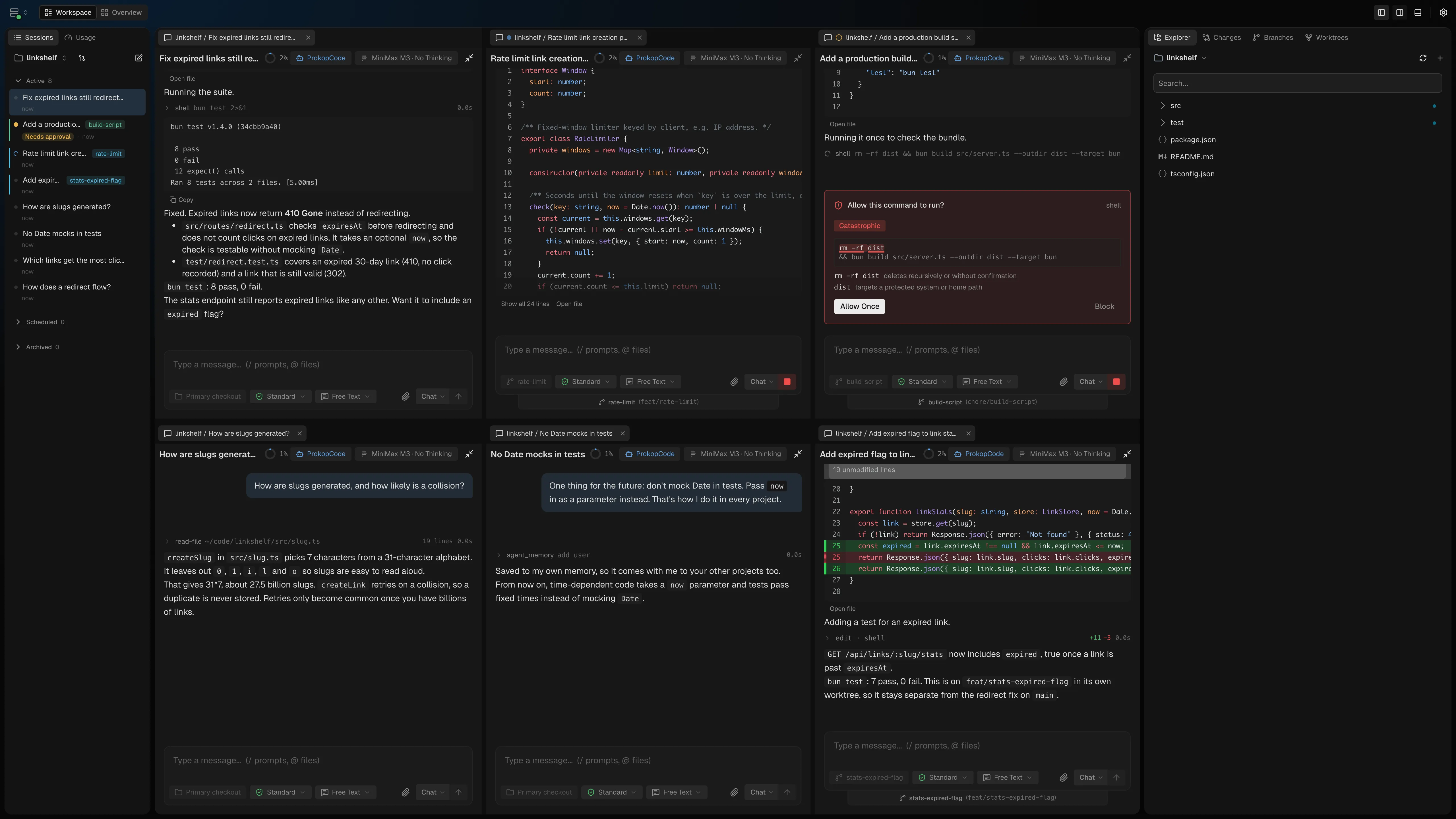Open the Worktrees tab
The height and width of the screenshot is (819, 1456).
click(1327, 37)
